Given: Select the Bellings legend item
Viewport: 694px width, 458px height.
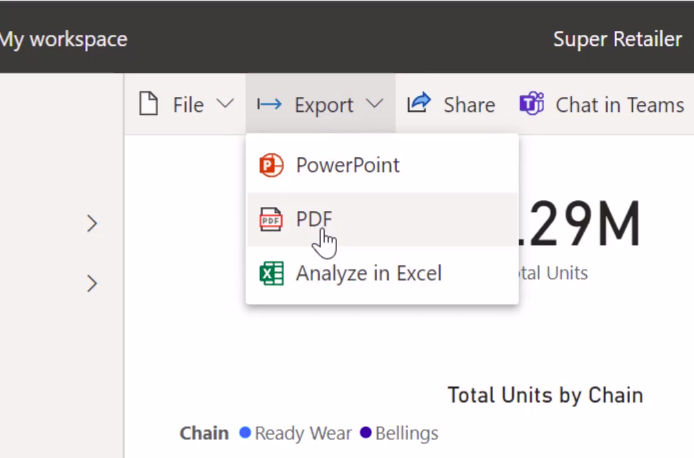Looking at the screenshot, I should (399, 433).
